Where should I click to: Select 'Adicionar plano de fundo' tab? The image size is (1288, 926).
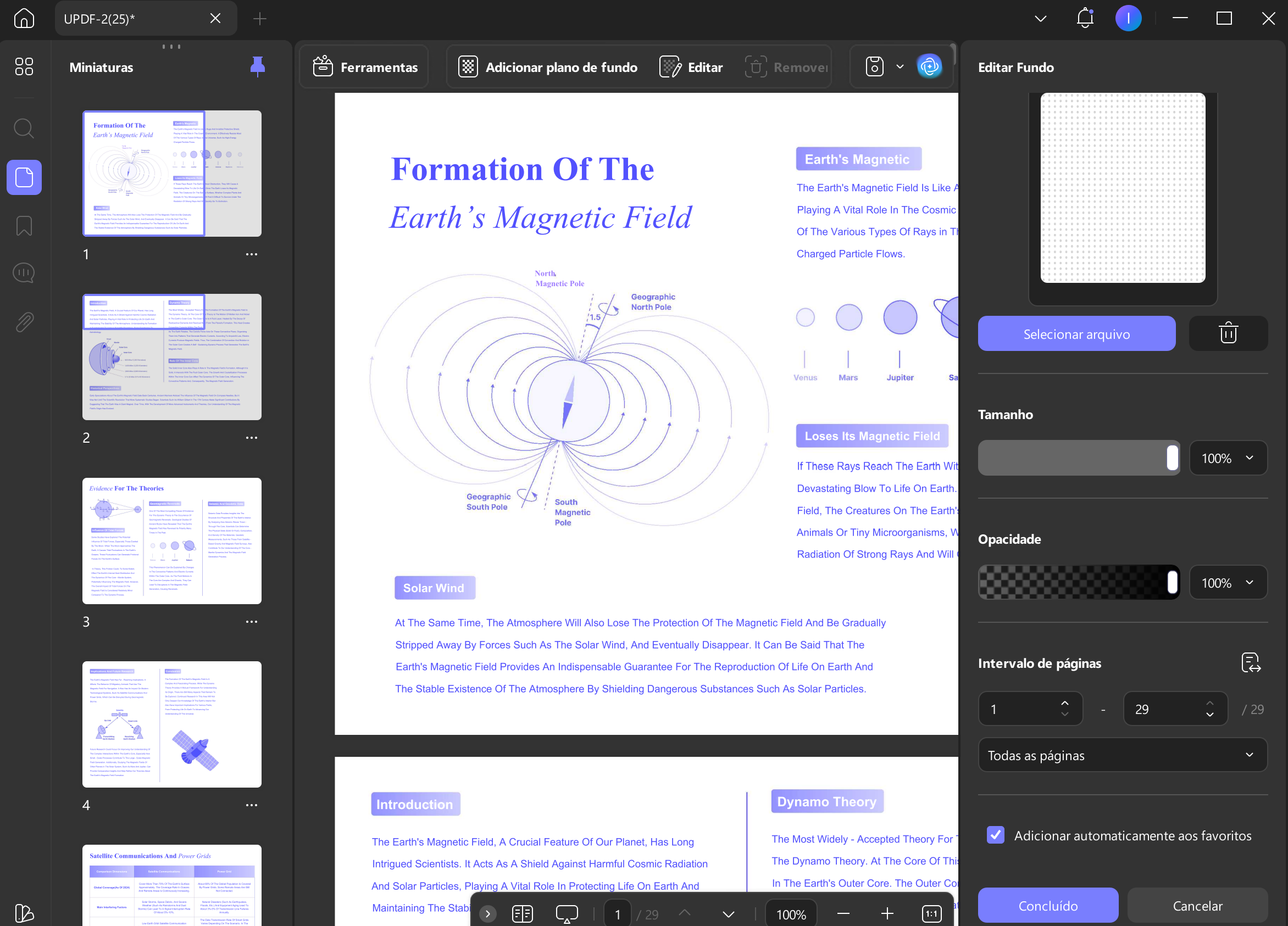point(548,67)
